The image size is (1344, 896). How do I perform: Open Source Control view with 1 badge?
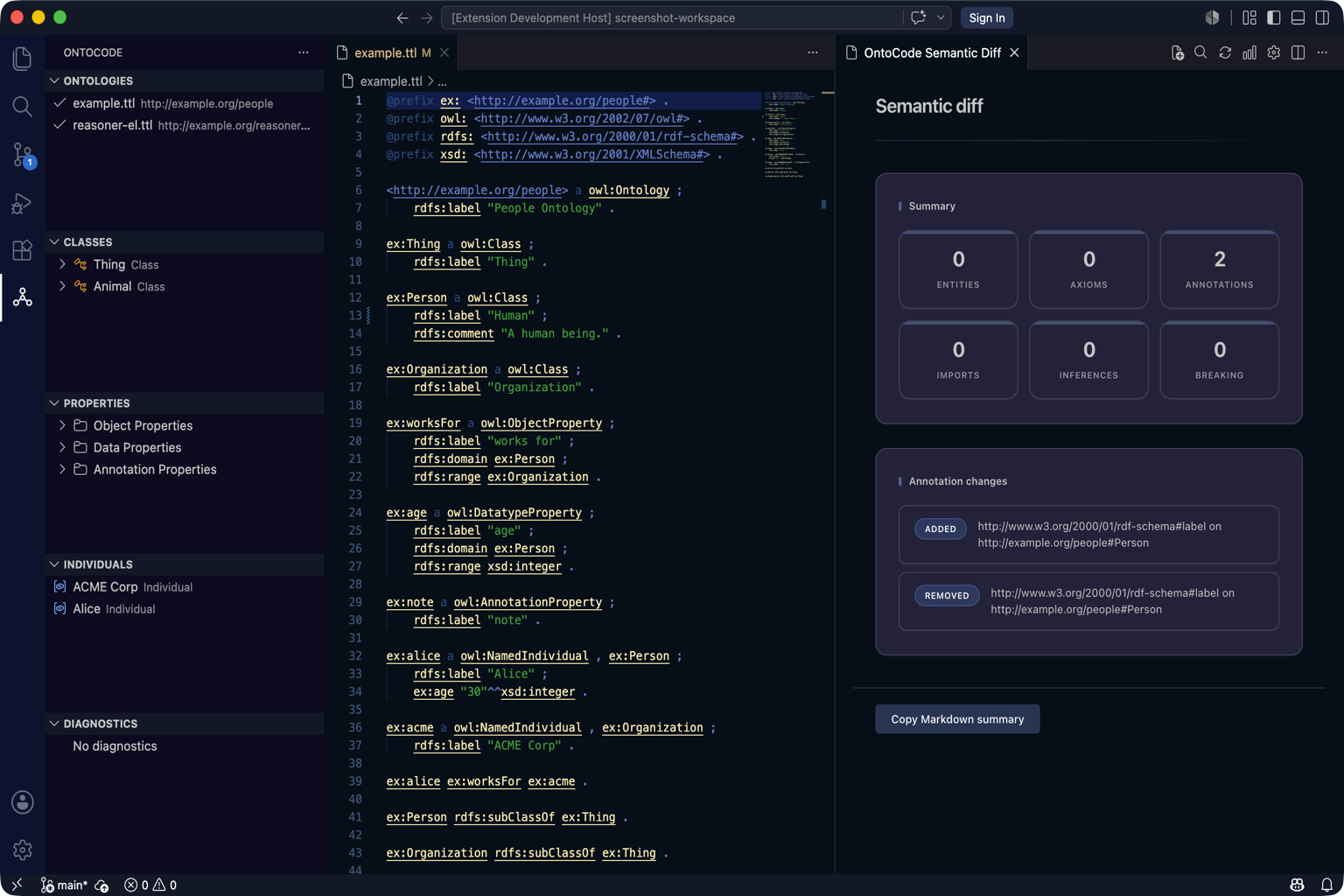pyautogui.click(x=23, y=155)
